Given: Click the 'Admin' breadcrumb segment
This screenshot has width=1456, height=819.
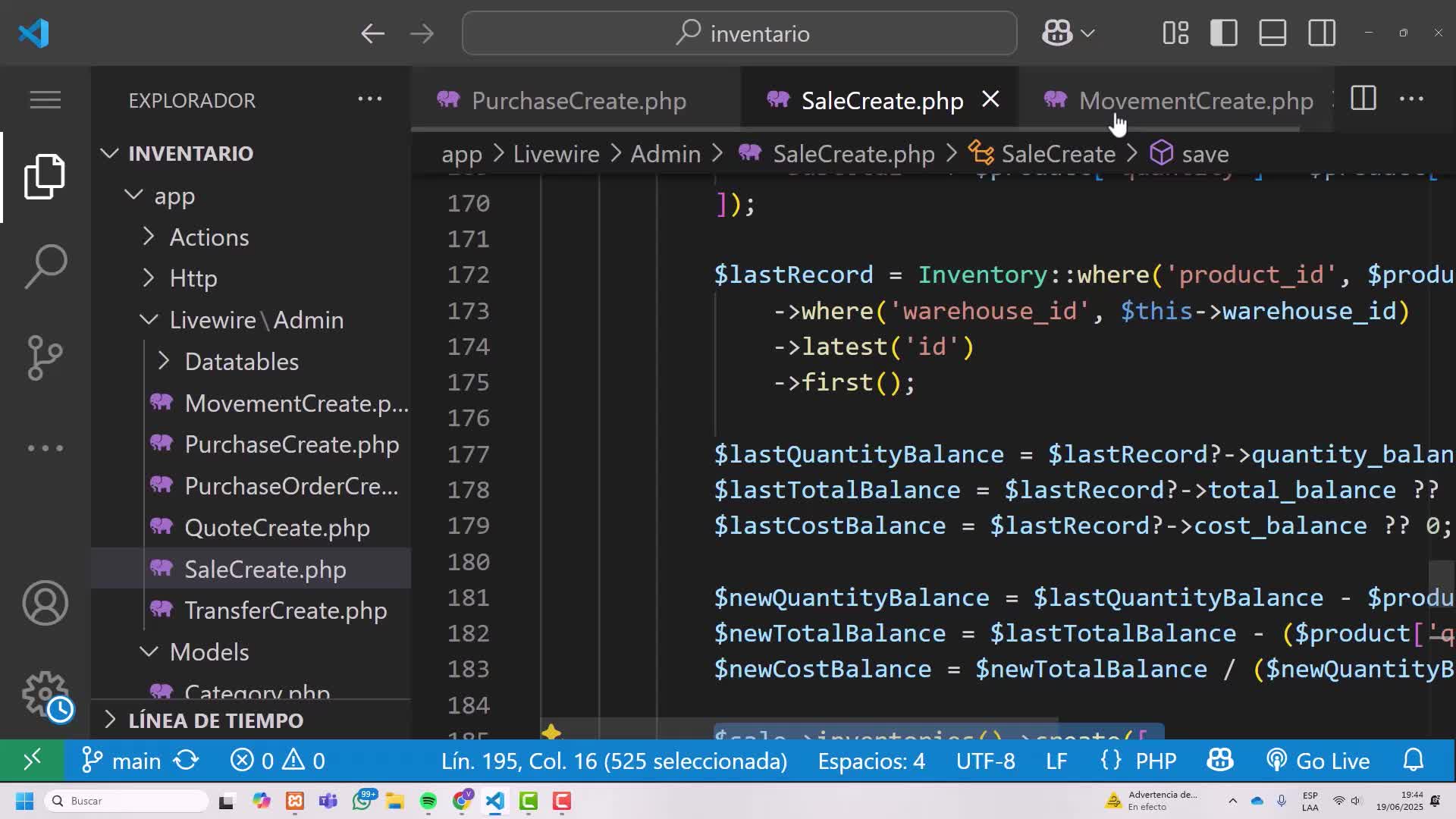Looking at the screenshot, I should [665, 154].
